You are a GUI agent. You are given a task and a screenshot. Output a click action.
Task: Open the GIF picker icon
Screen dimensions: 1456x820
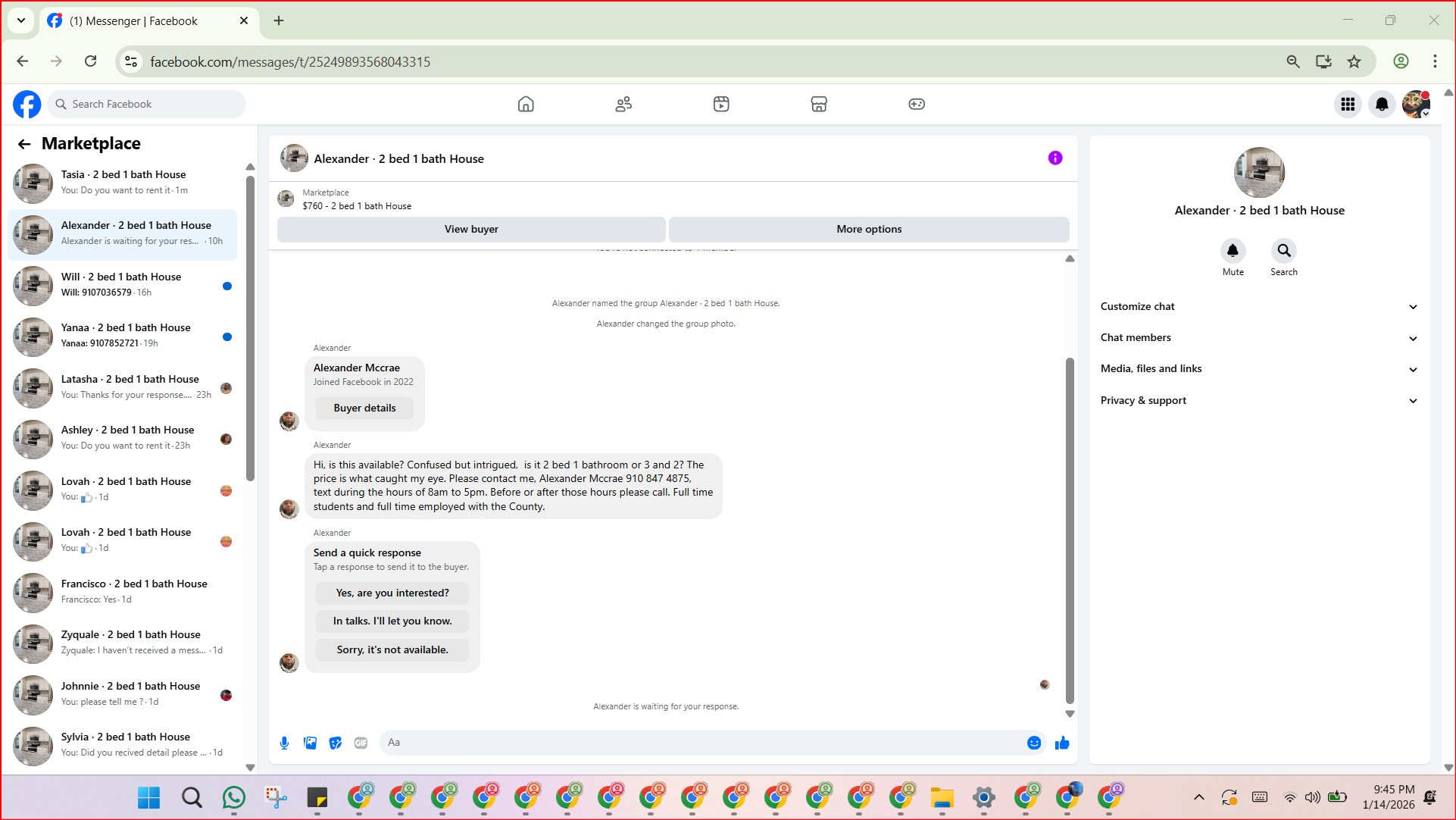tap(361, 743)
